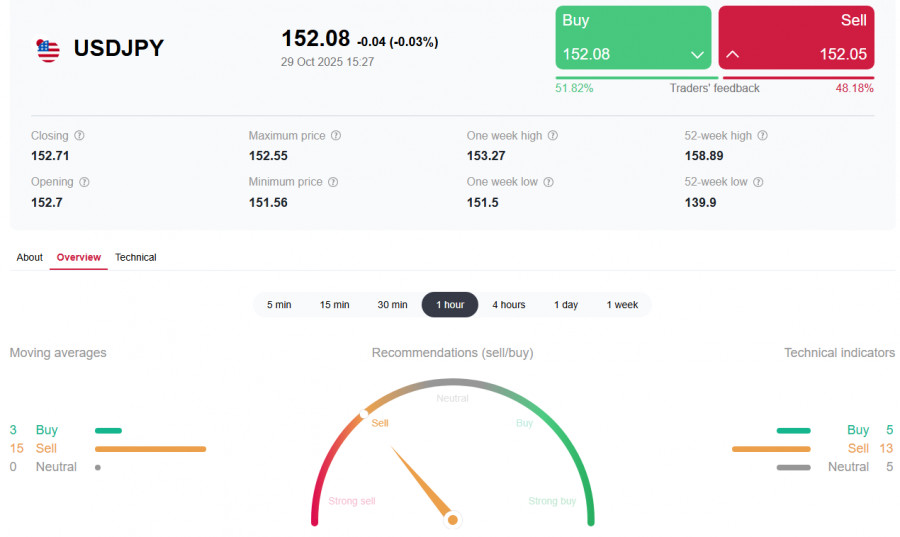
Task: Click the Sell label on the gauge
Action: (380, 423)
